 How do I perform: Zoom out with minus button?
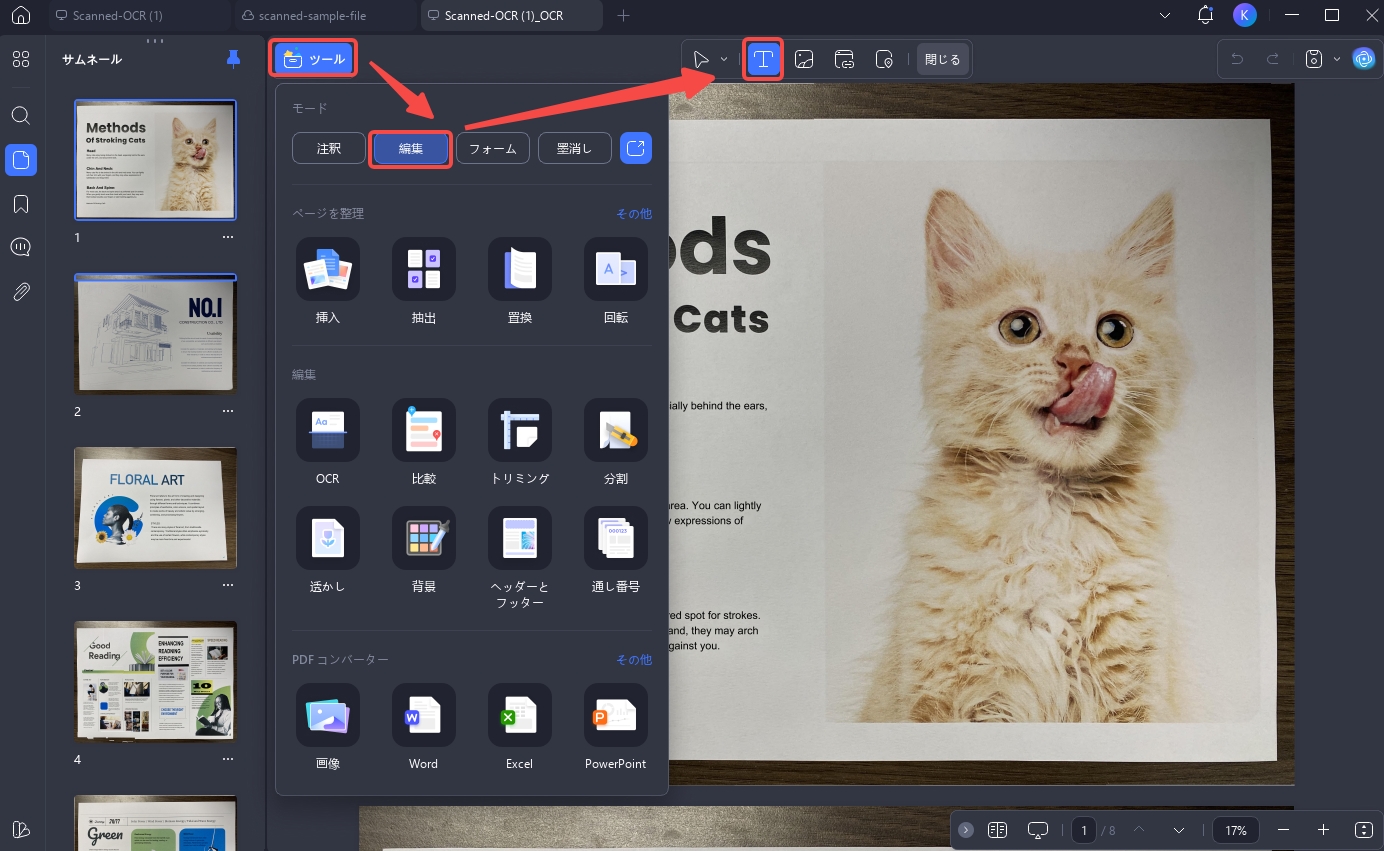point(1284,830)
